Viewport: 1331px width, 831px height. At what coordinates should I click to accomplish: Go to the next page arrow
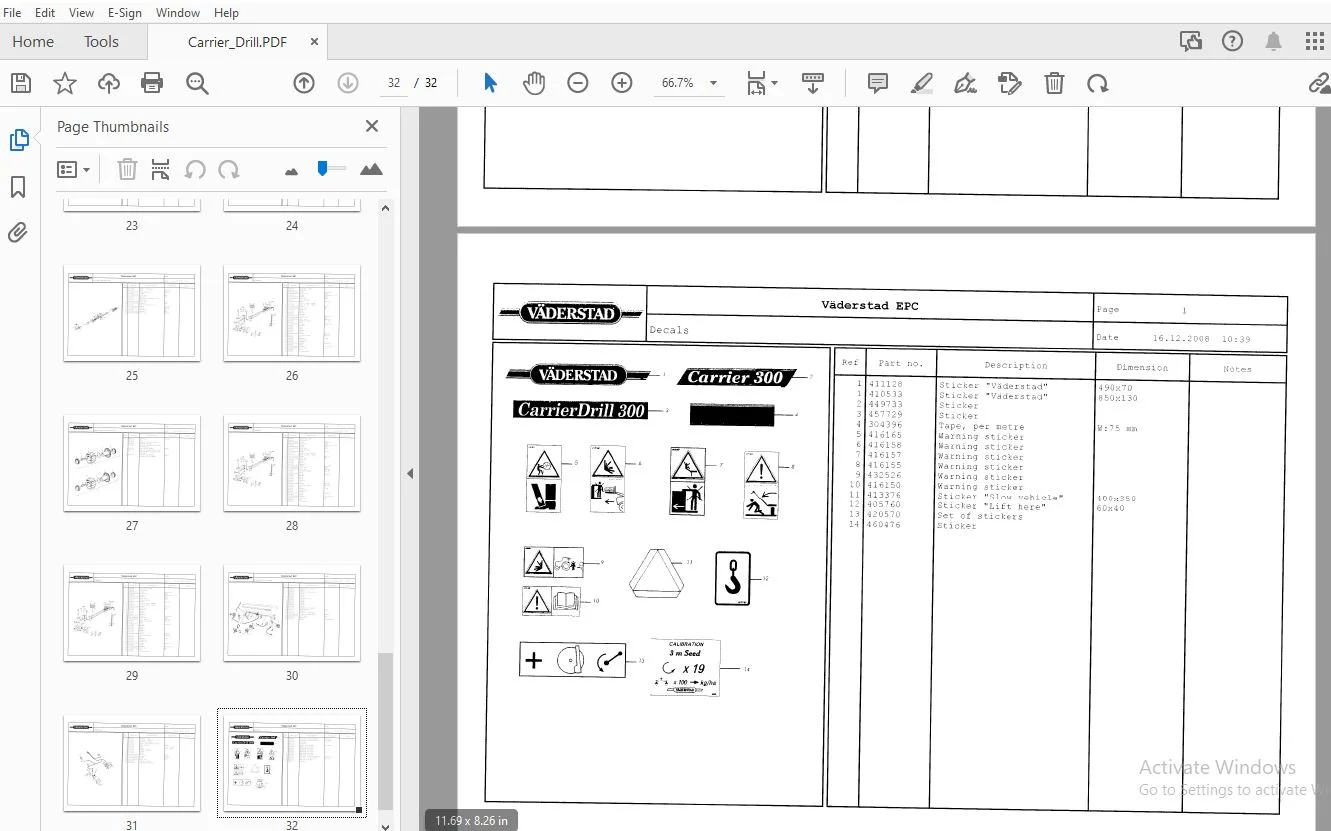coord(348,83)
